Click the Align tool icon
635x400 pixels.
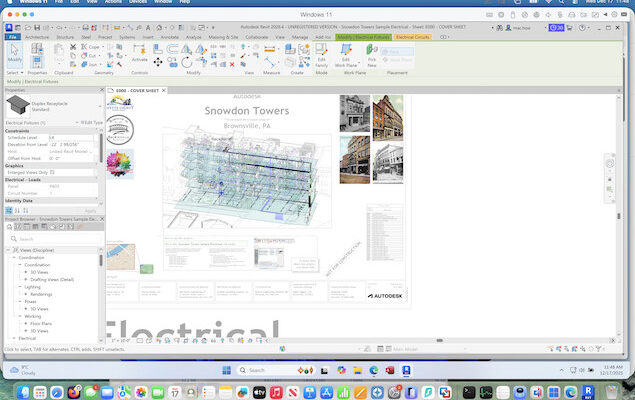tap(158, 49)
